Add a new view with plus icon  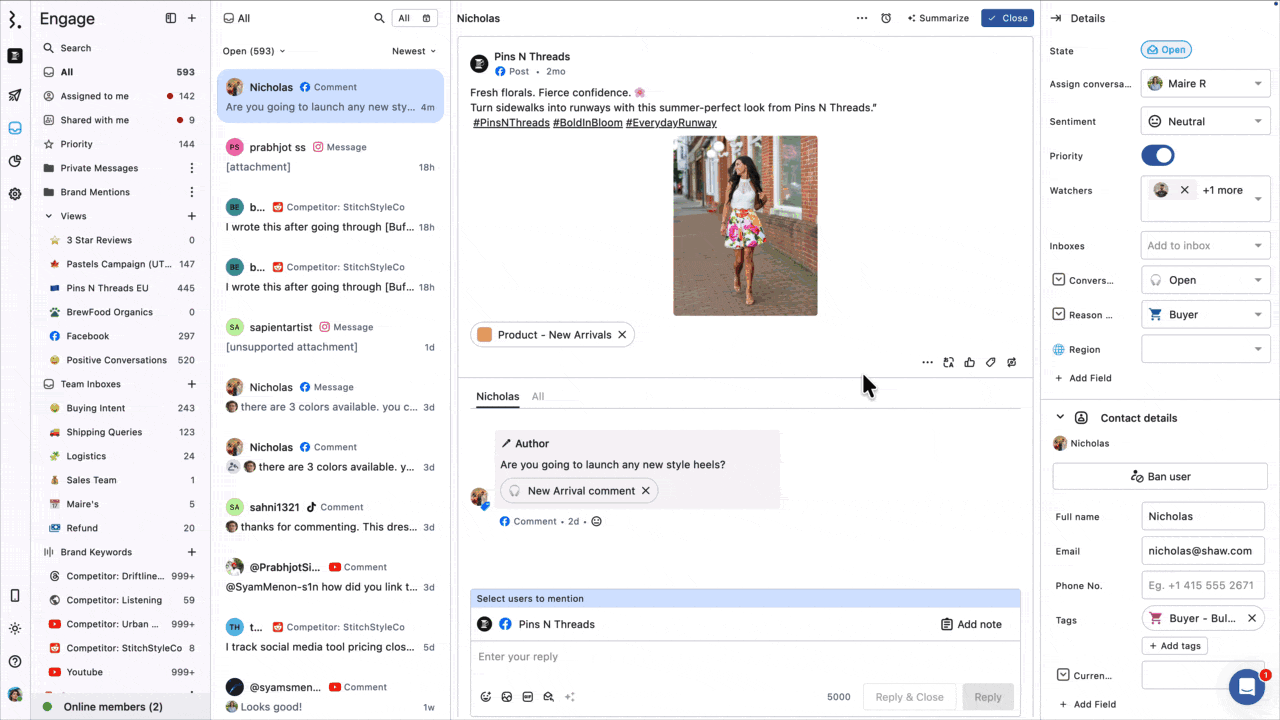192,216
